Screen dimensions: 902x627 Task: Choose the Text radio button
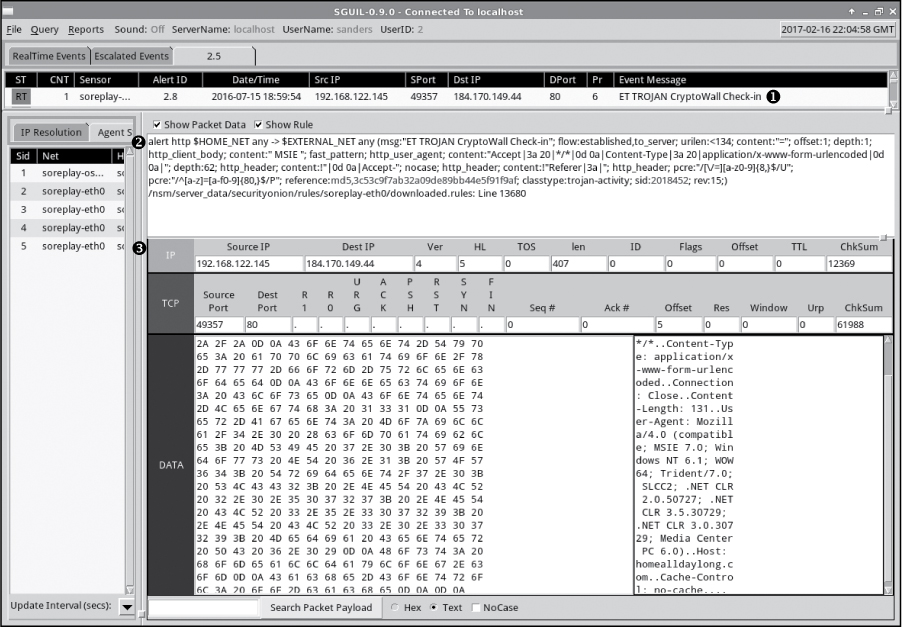432,607
